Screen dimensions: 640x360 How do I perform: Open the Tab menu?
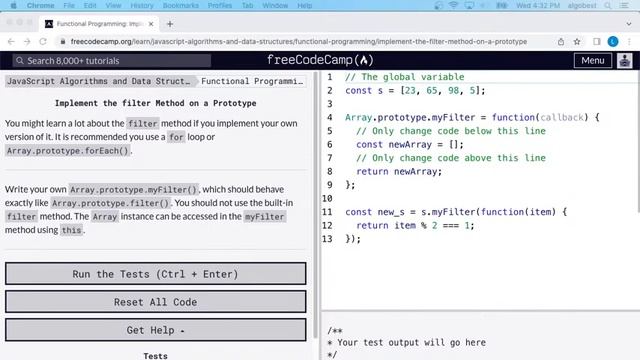coord(247,6)
